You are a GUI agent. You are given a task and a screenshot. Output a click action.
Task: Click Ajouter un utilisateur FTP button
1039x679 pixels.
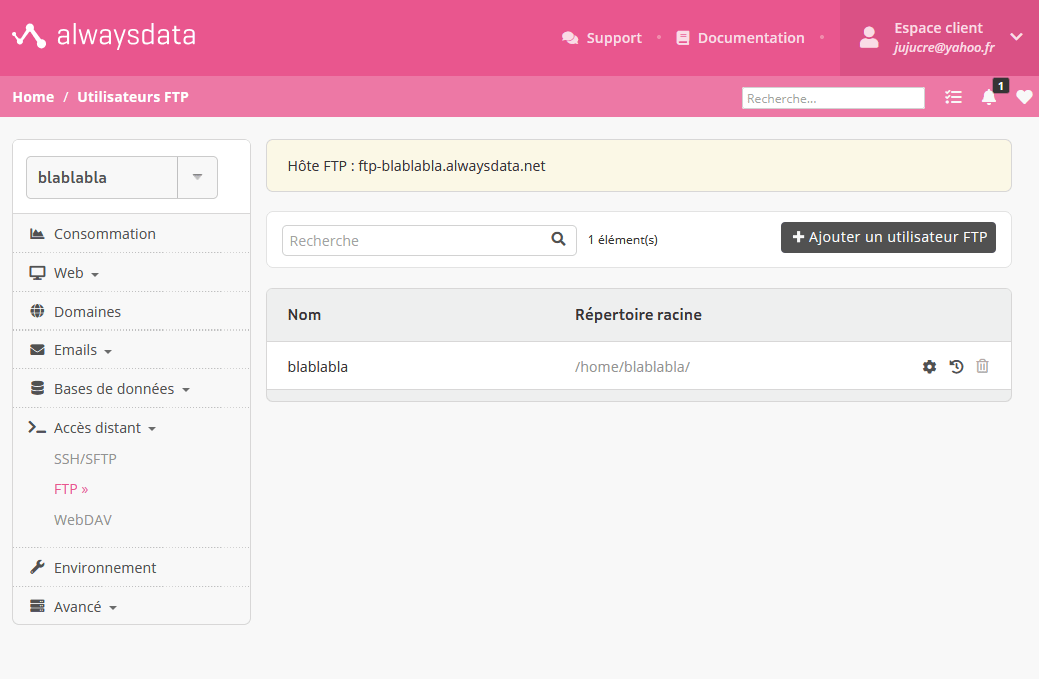(888, 237)
